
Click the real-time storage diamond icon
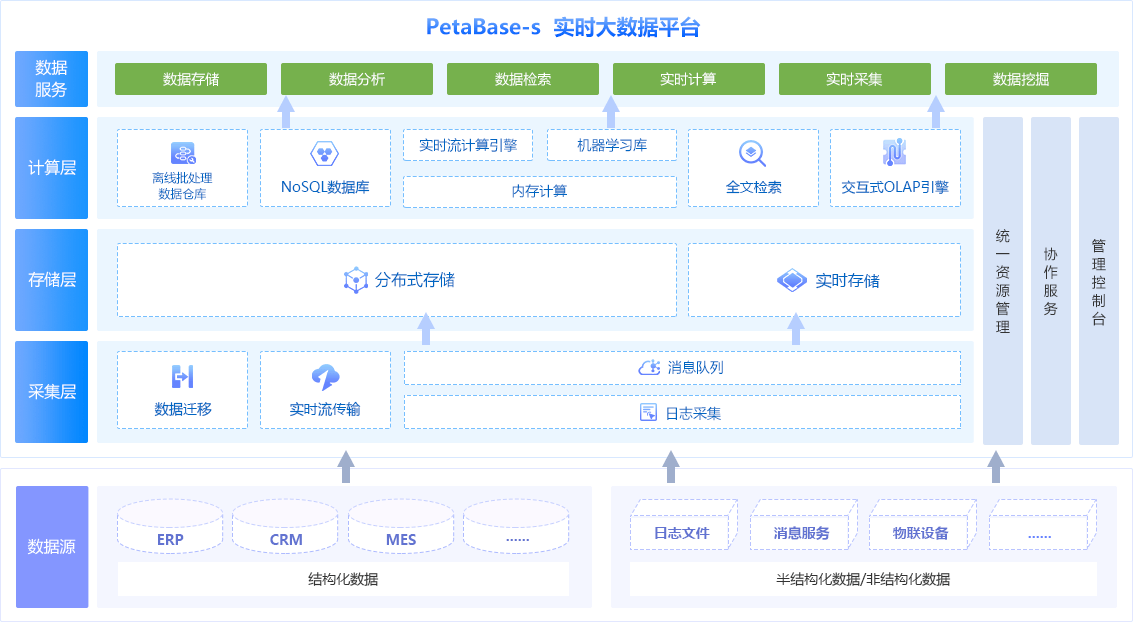[792, 280]
